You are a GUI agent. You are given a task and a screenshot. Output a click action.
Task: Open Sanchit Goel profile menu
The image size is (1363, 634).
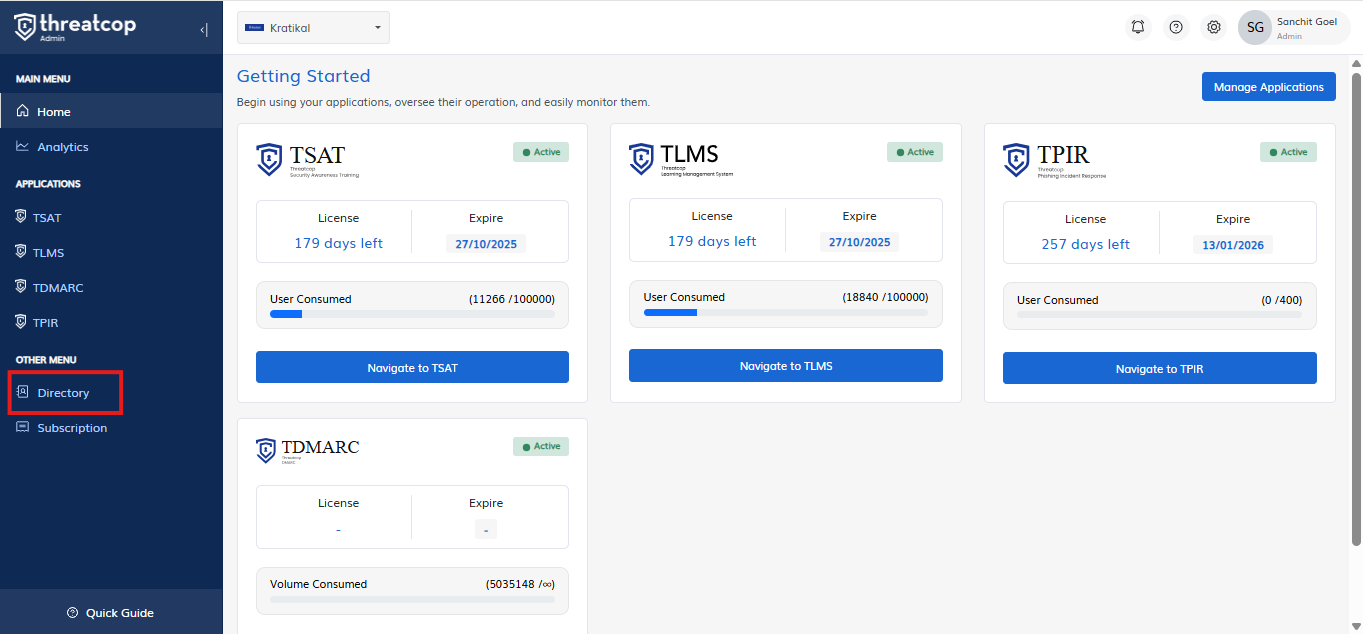click(1306, 28)
